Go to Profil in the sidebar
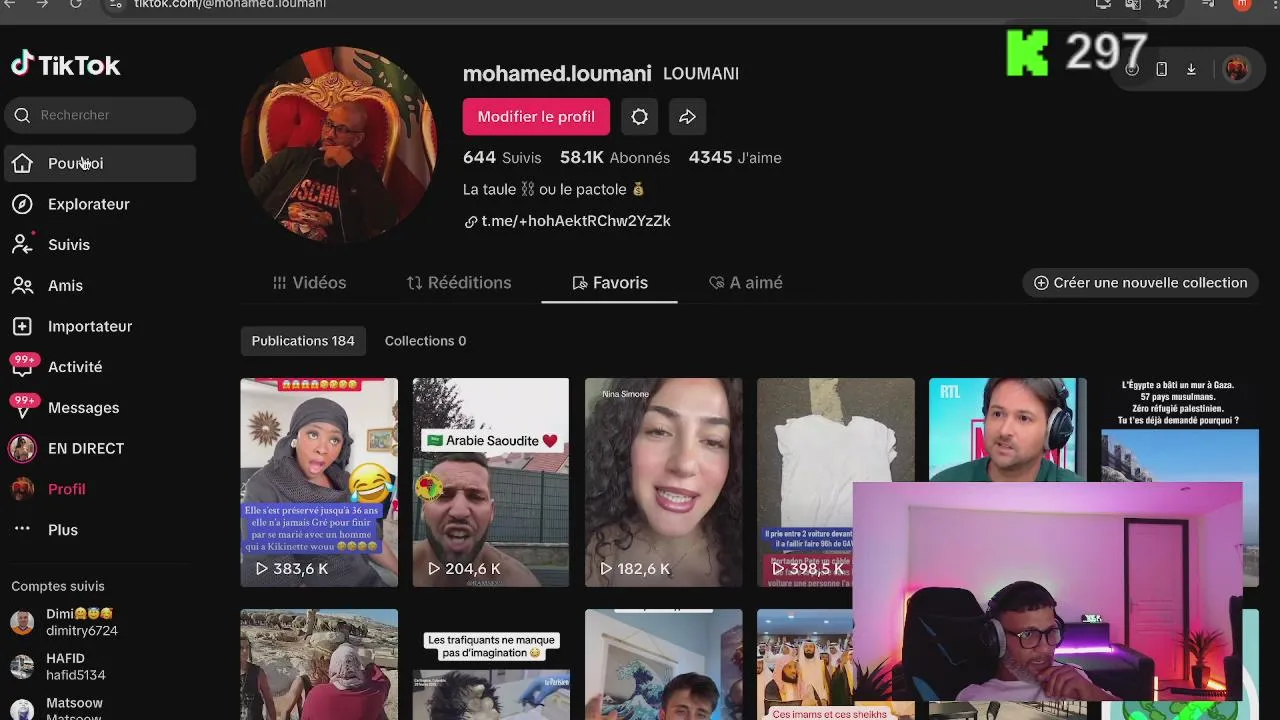The width and height of the screenshot is (1280, 720). [100, 489]
